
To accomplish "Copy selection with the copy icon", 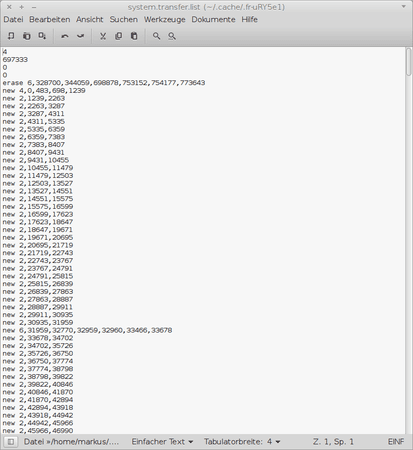I will pyautogui.click(x=118, y=36).
